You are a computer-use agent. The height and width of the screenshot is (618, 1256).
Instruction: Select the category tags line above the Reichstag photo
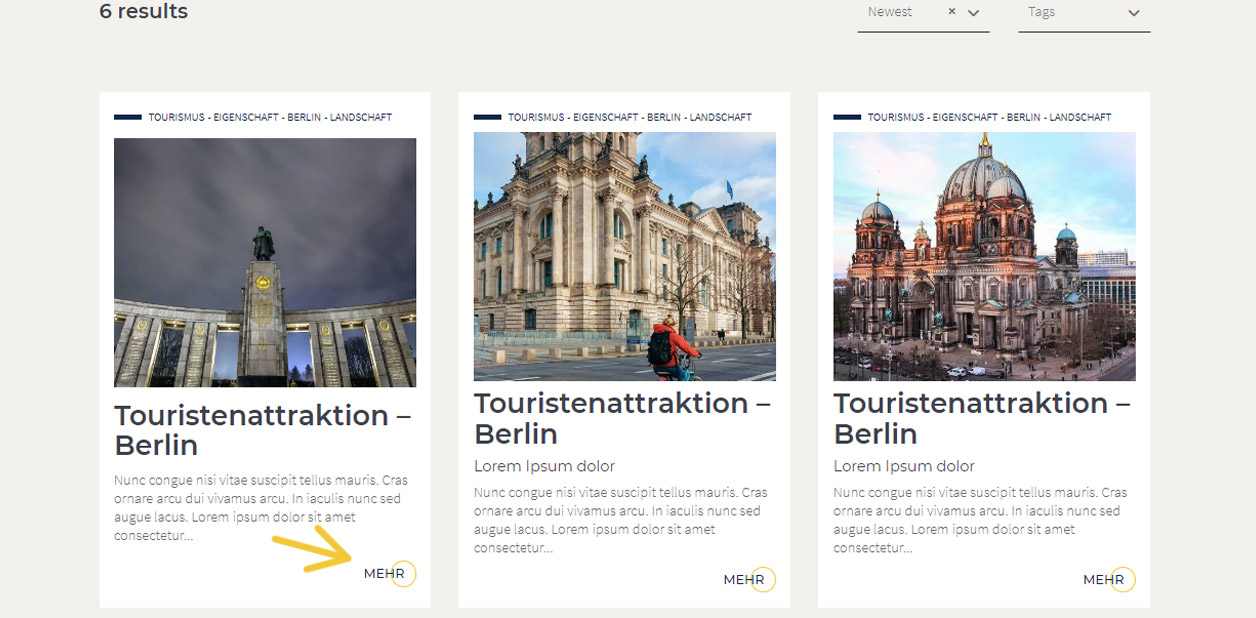[629, 117]
